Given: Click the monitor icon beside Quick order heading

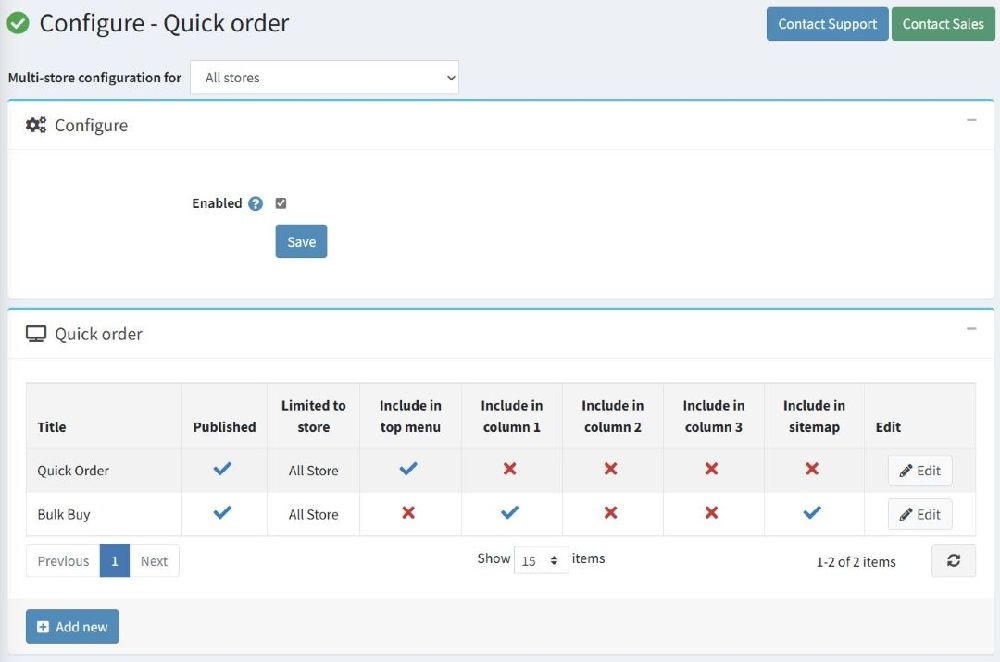Looking at the screenshot, I should (37, 333).
